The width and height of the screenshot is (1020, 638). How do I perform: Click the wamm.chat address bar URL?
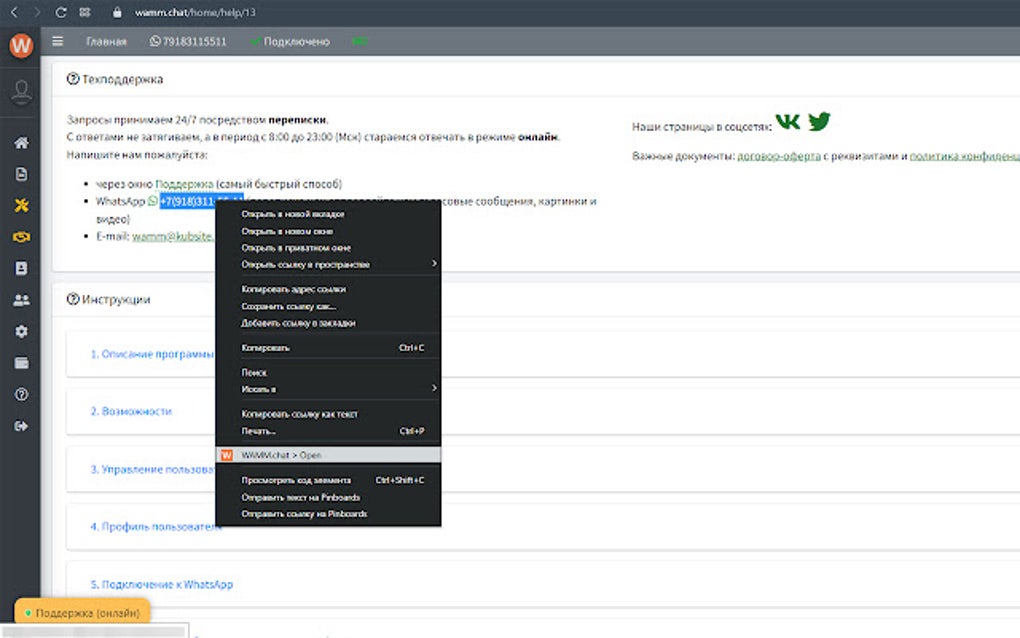[195, 12]
